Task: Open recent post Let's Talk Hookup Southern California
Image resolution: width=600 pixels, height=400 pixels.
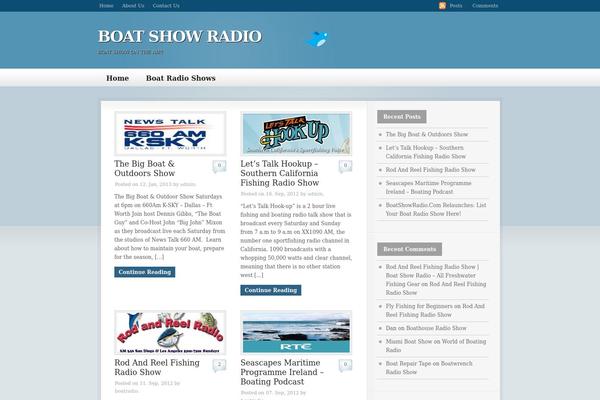Action: coord(426,152)
